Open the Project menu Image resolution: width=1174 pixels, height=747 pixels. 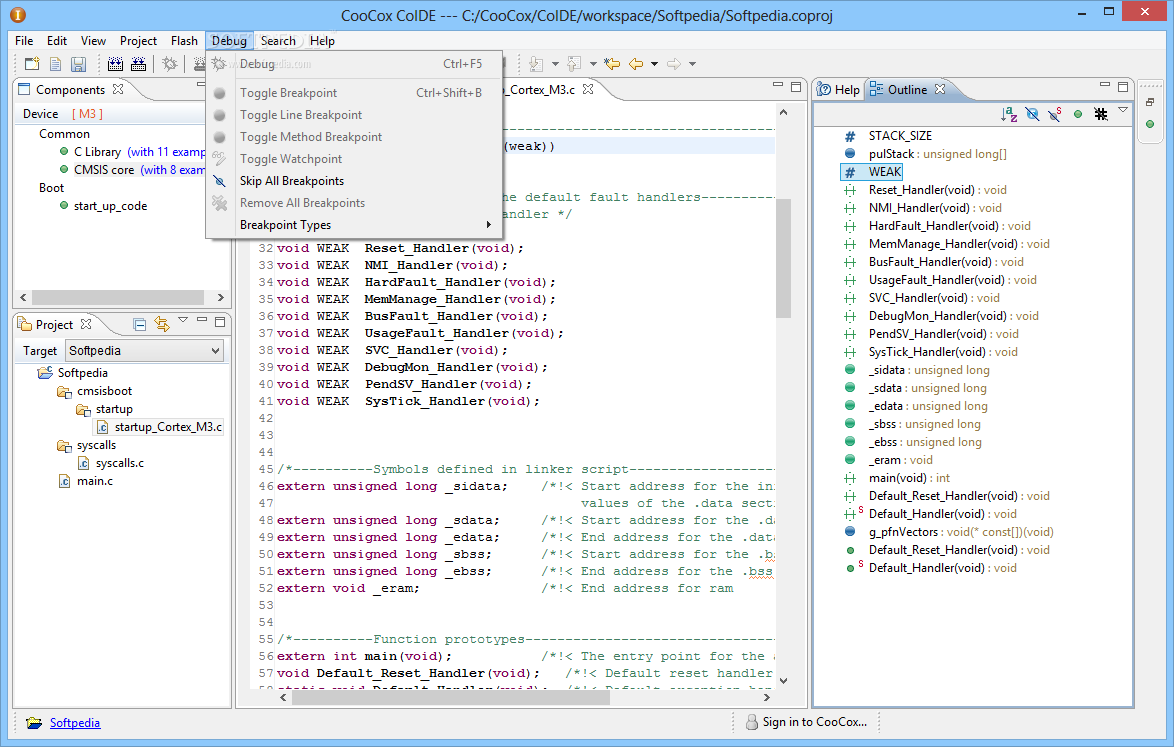(139, 41)
